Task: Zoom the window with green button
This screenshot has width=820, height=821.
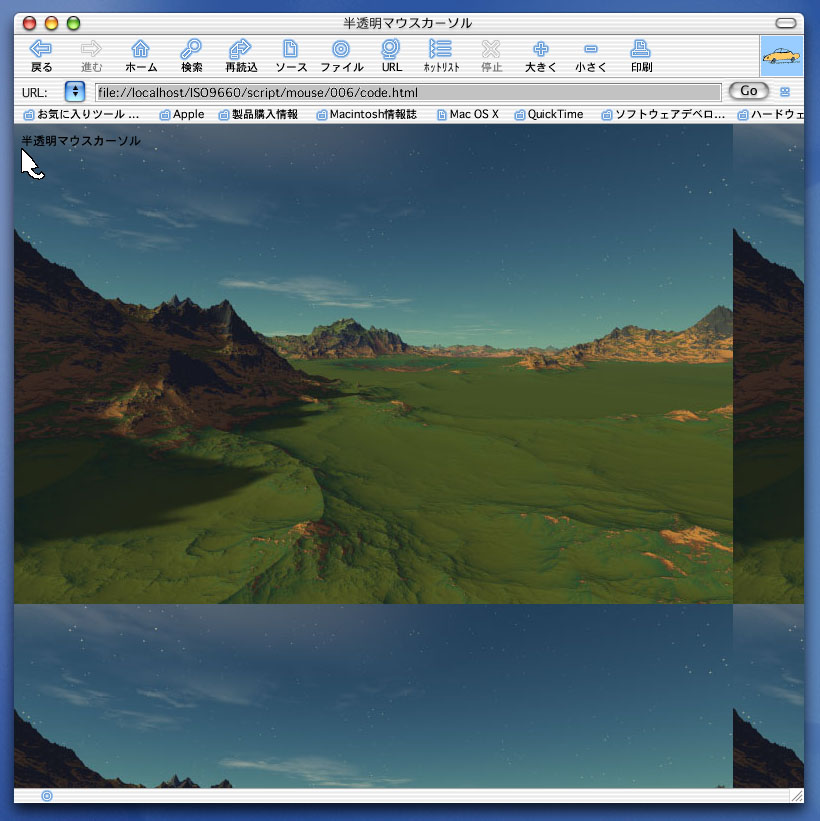Action: click(73, 23)
